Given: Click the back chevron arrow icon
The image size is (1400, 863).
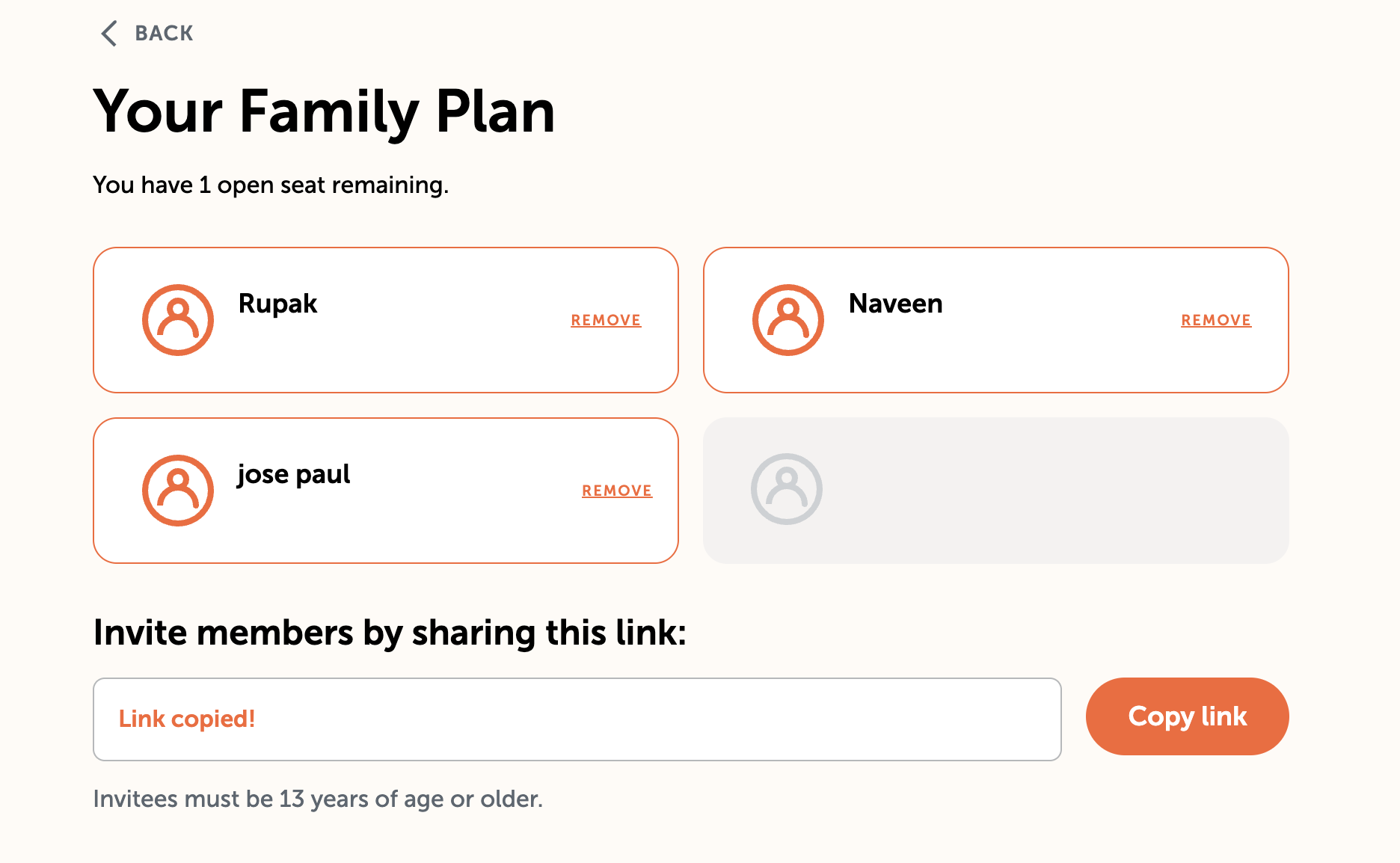Looking at the screenshot, I should pos(109,34).
